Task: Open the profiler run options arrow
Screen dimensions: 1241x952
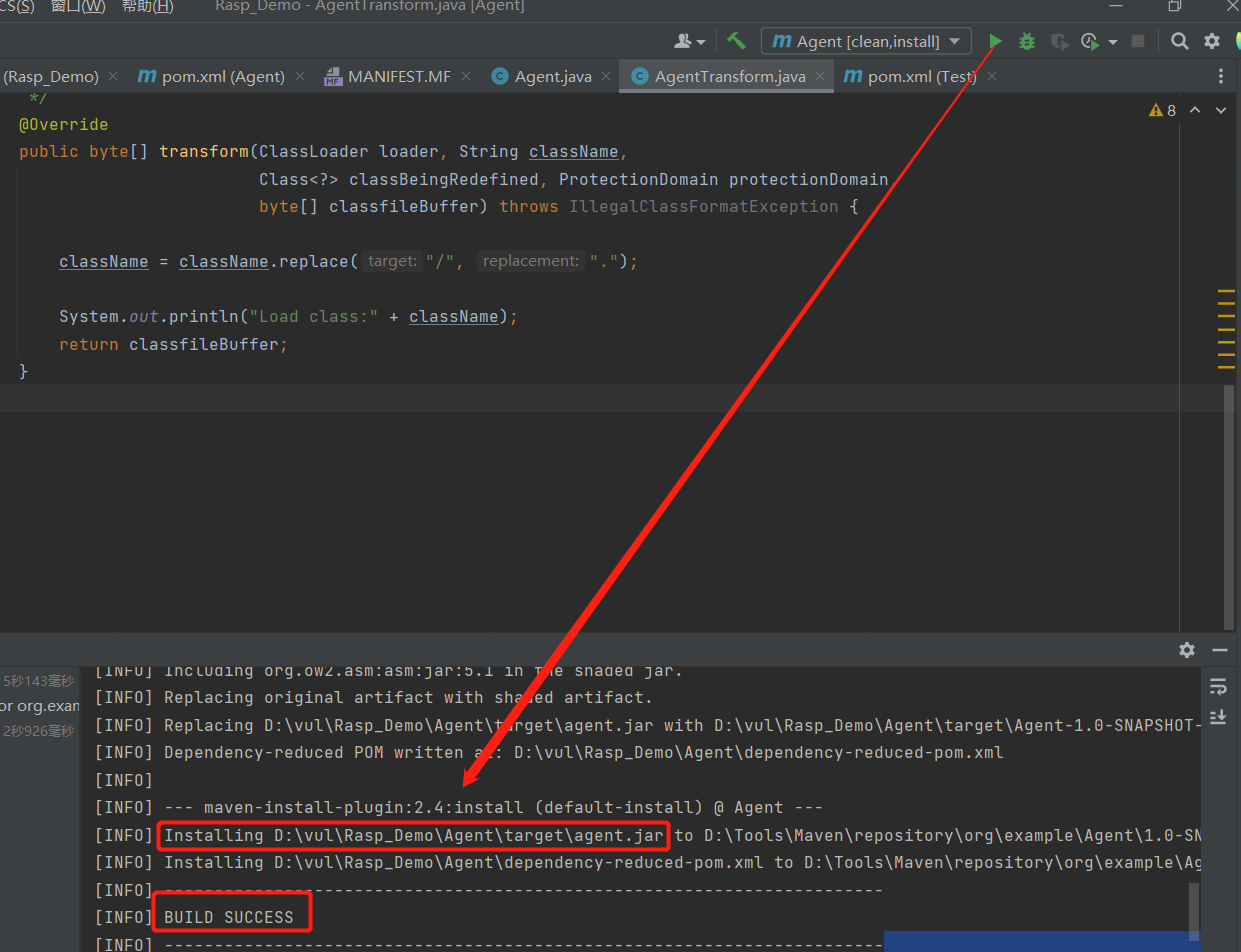Action: tap(1112, 42)
